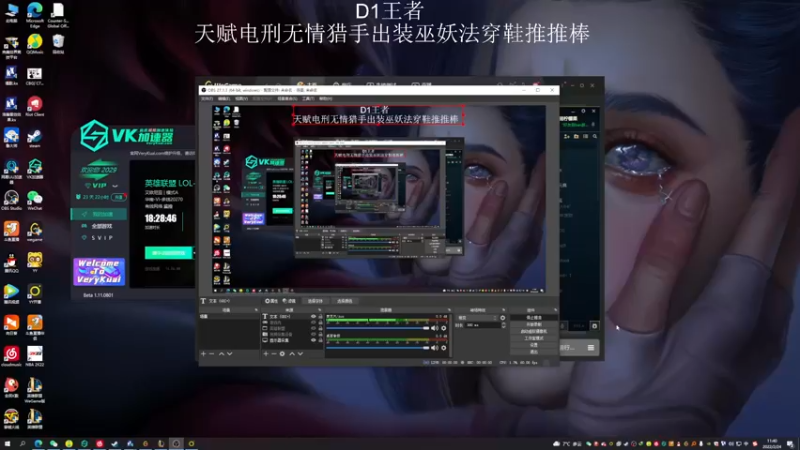This screenshot has height=450, width=800.
Task: Open 帮助(H) menu in OBS
Action: click(326, 98)
